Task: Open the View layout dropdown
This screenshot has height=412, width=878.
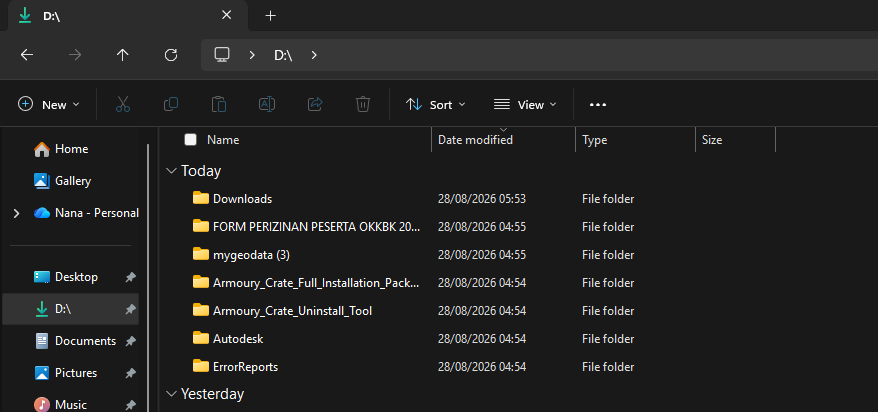Action: 525,105
